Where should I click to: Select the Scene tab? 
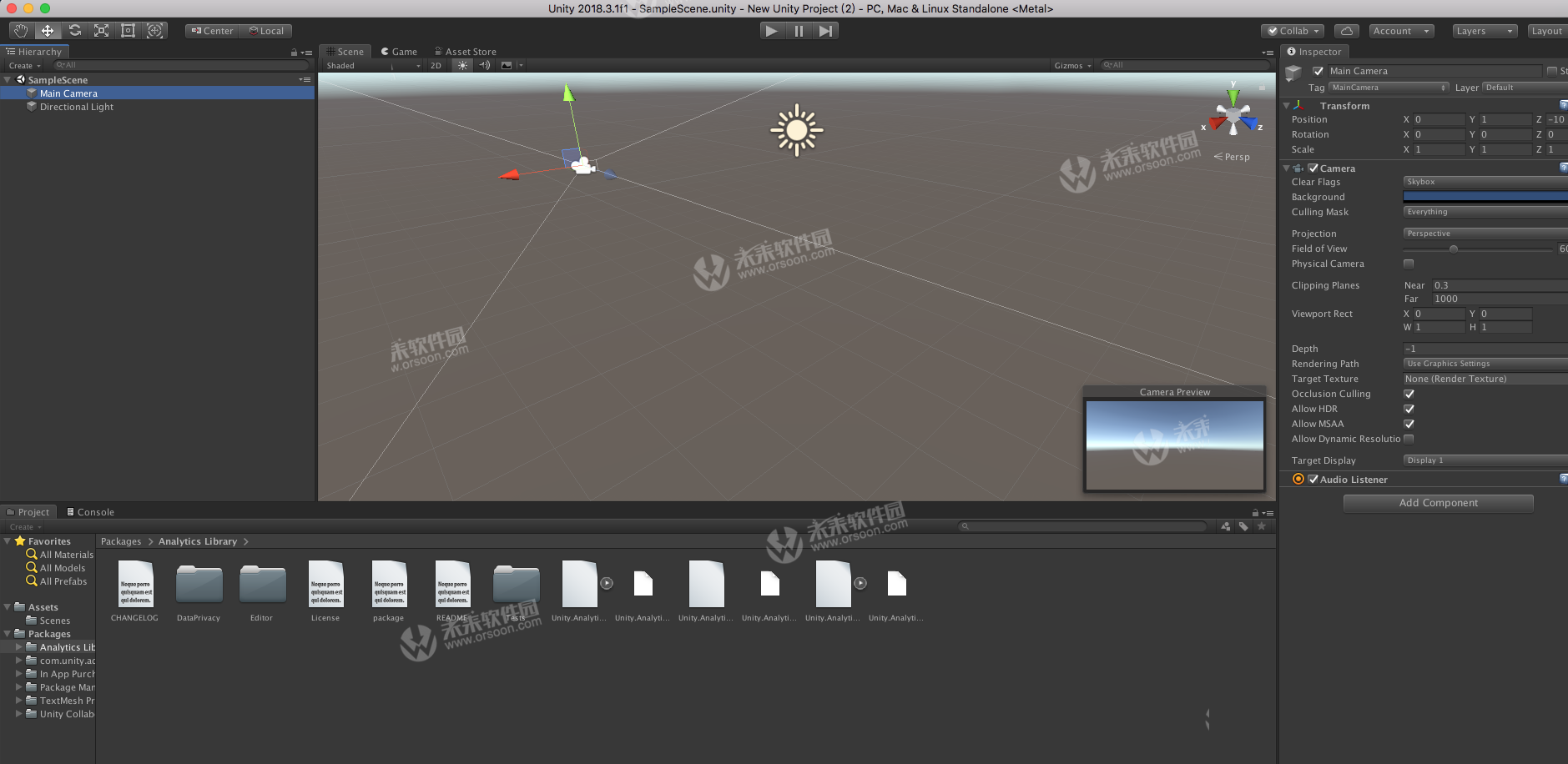[x=345, y=52]
